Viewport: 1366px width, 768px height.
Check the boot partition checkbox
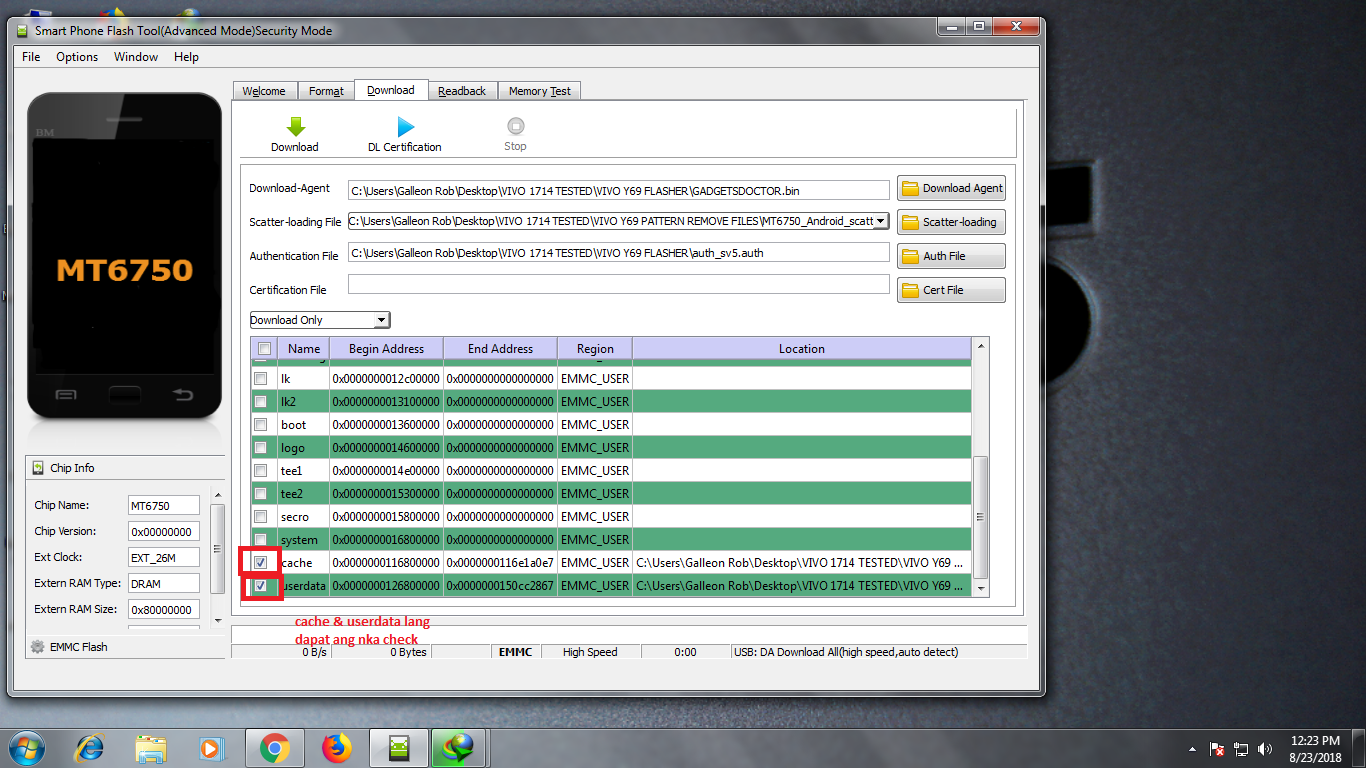coord(260,425)
